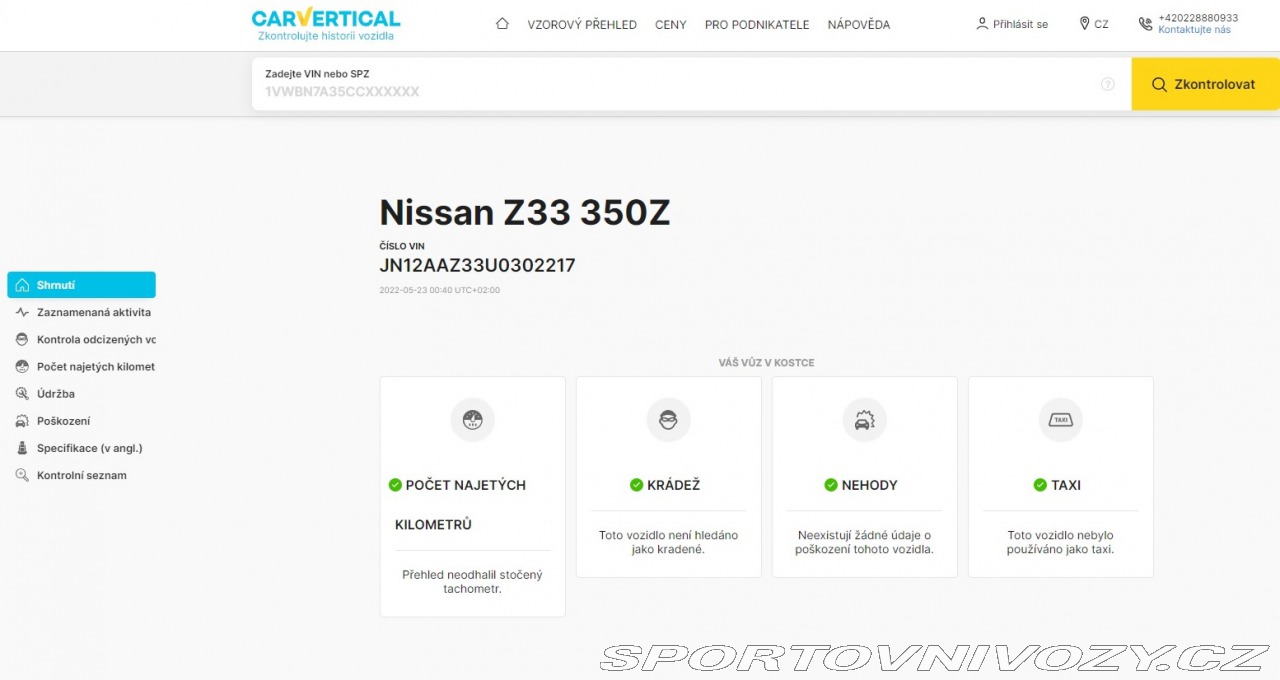This screenshot has height=680, width=1280.
Task: Open Vzorový přehled menu item
Action: pyautogui.click(x=582, y=25)
